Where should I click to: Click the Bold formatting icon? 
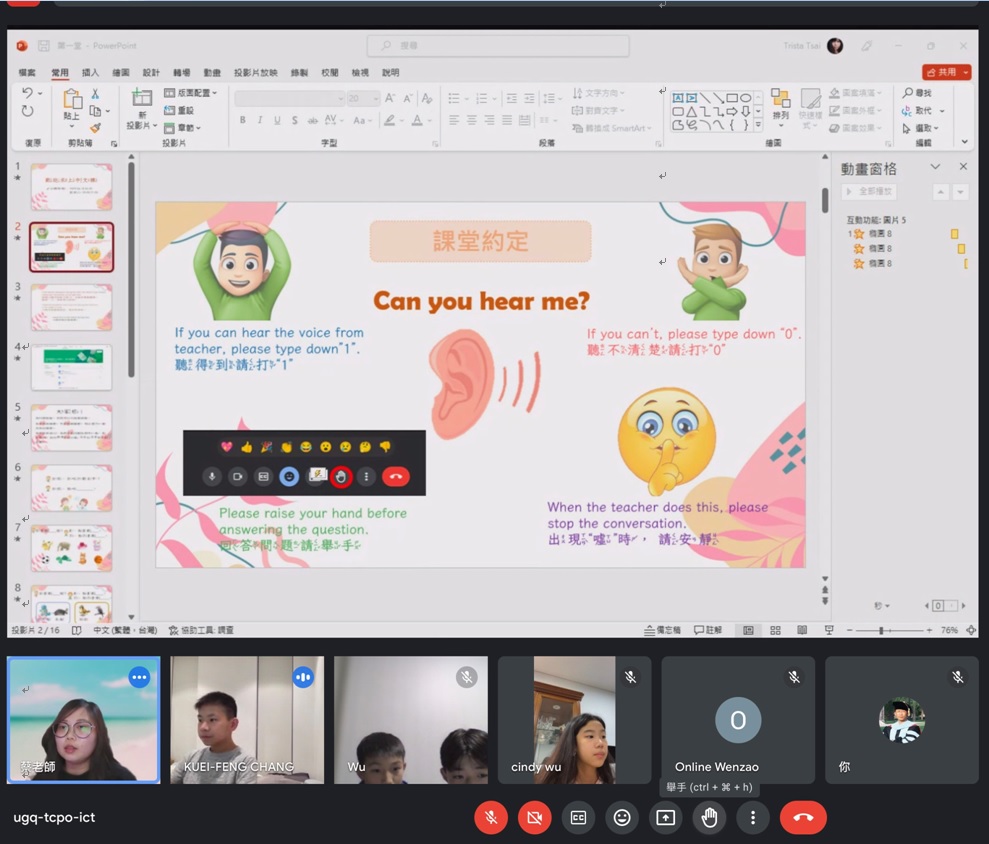(242, 120)
